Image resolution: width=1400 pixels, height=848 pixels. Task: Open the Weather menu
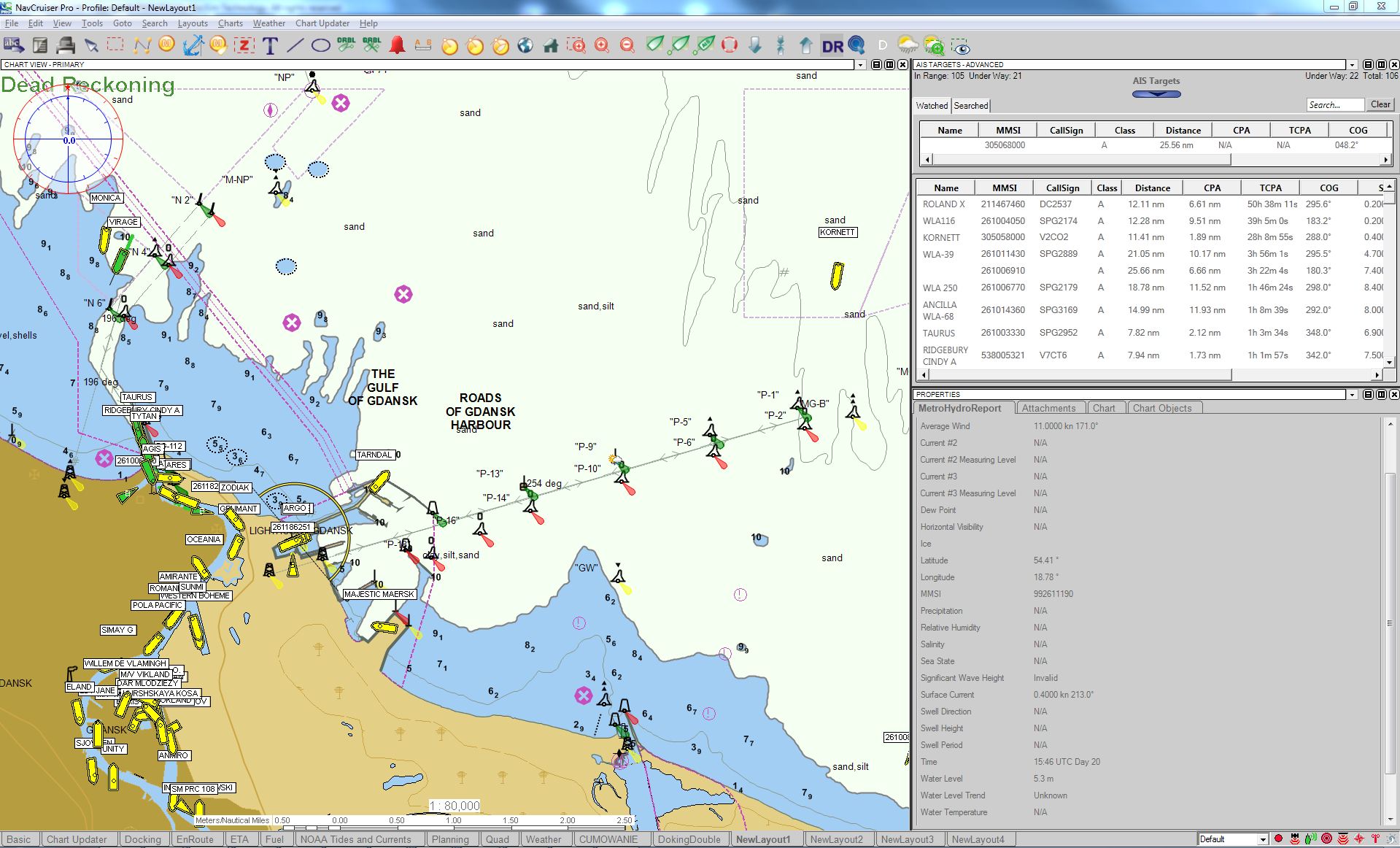[x=269, y=23]
